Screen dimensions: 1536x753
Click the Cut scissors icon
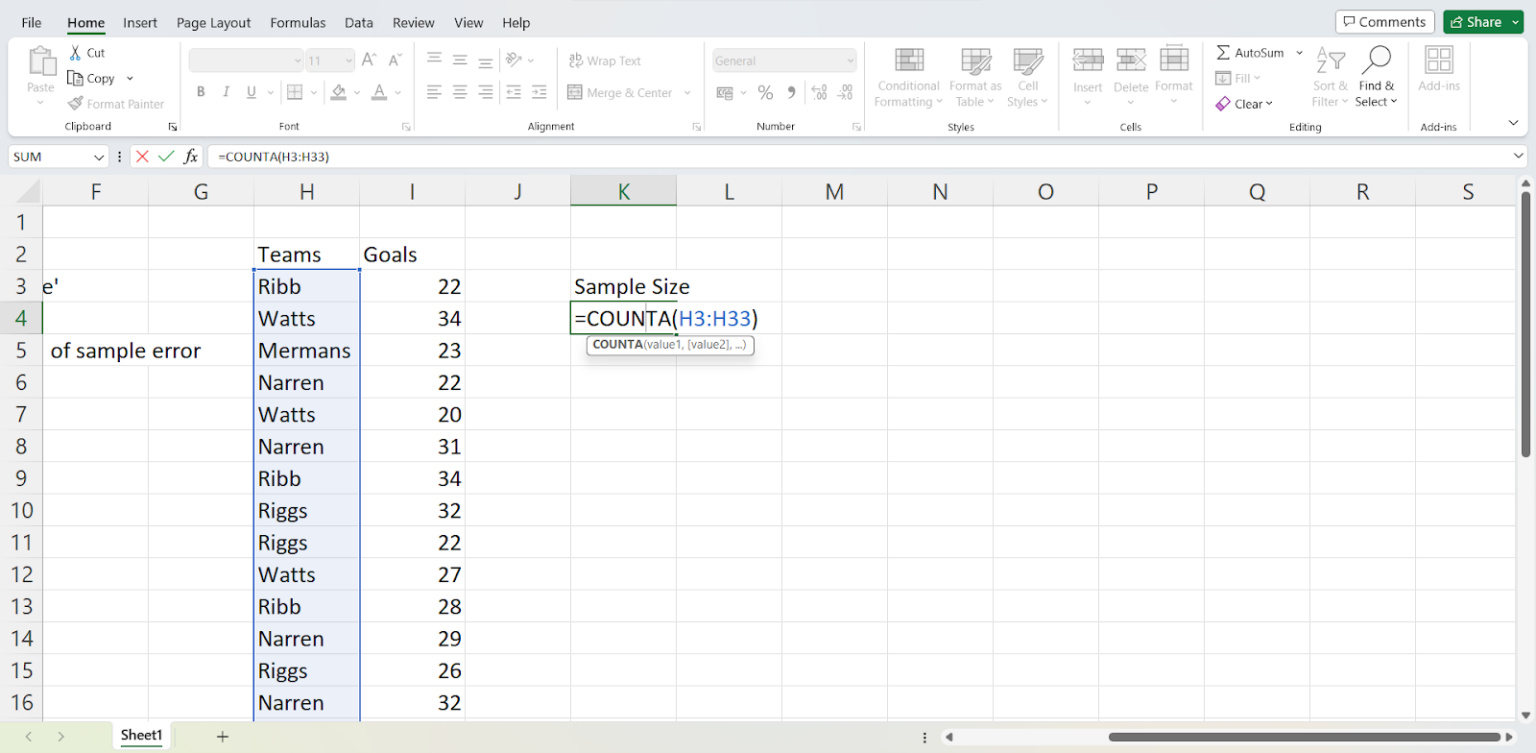(75, 52)
